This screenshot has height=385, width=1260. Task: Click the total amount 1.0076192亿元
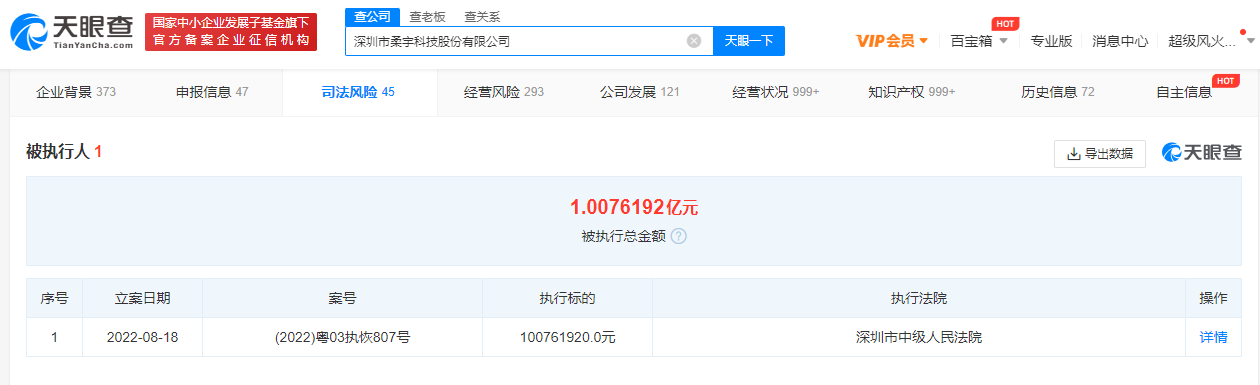pyautogui.click(x=634, y=208)
